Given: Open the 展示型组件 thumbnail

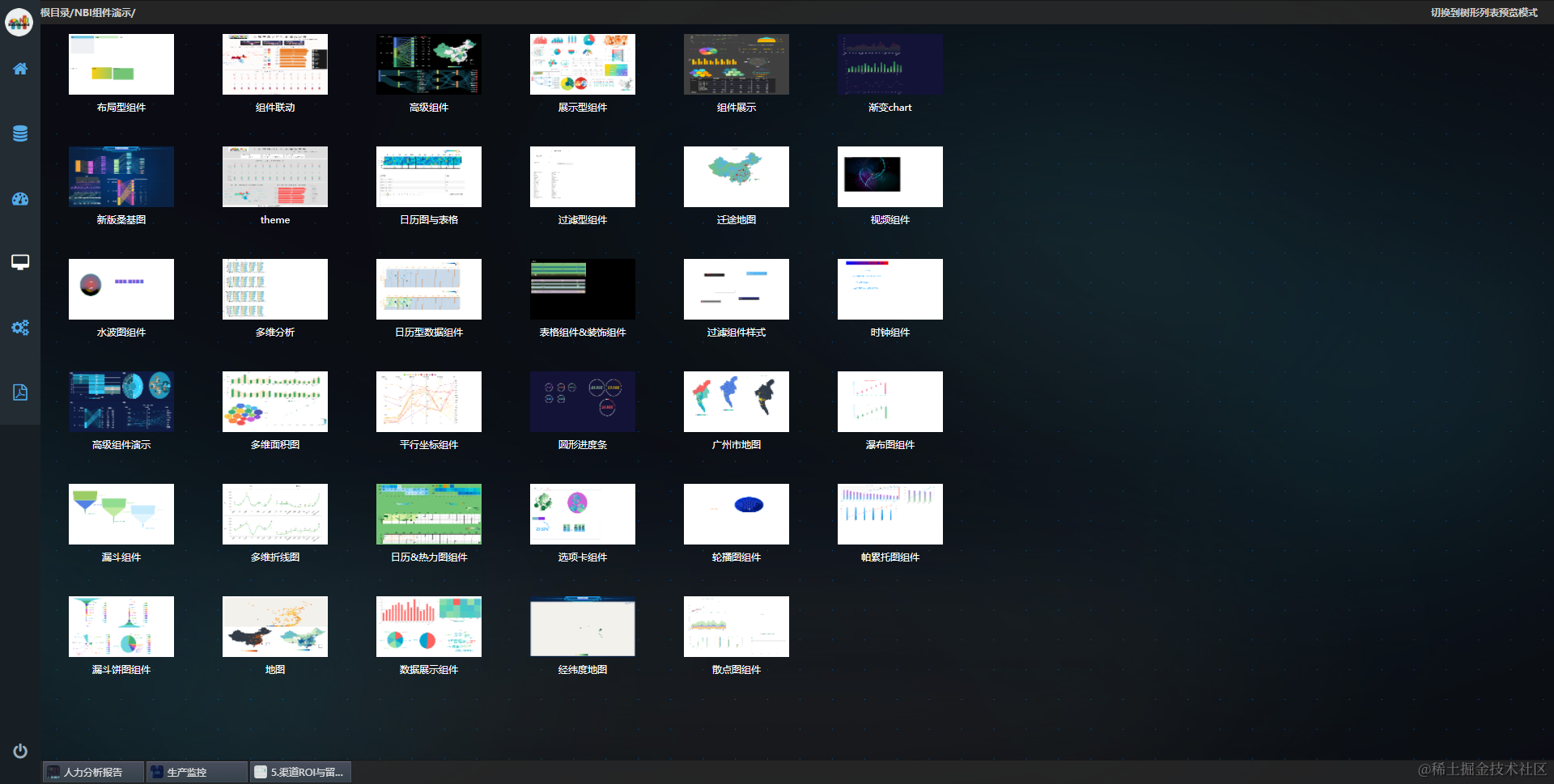Looking at the screenshot, I should coord(583,64).
